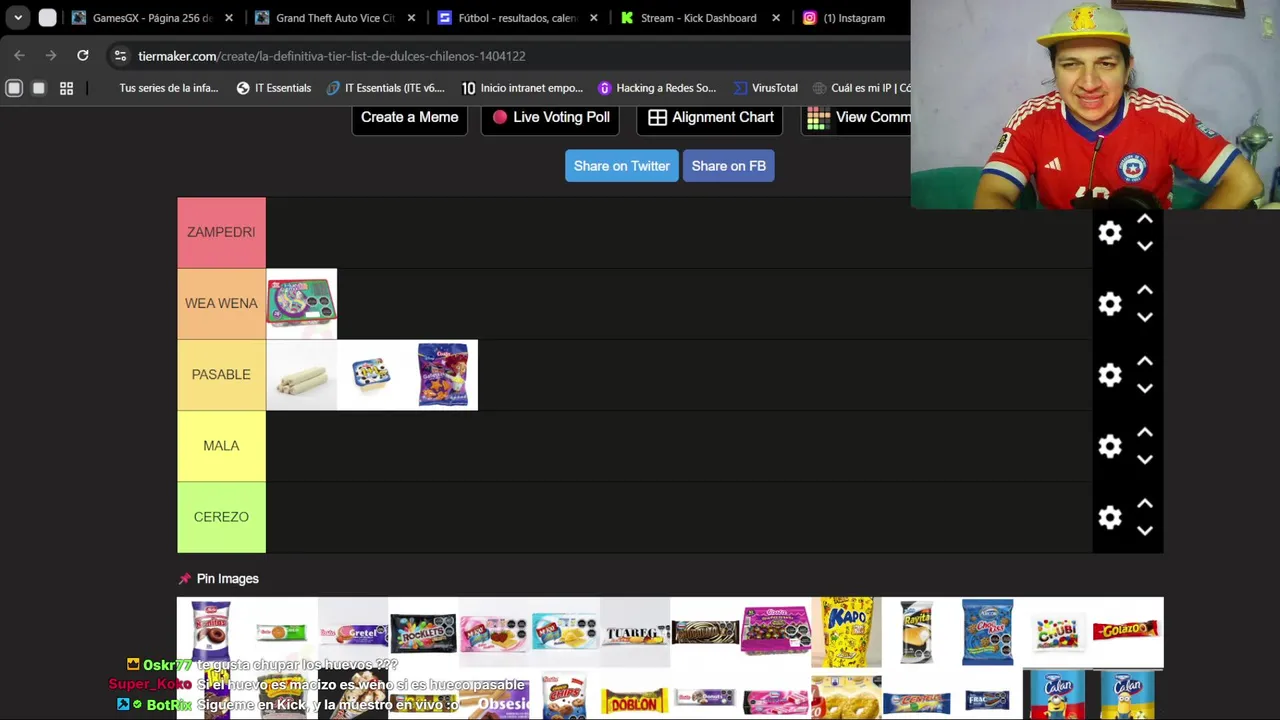Click browser forward arrow

51,56
